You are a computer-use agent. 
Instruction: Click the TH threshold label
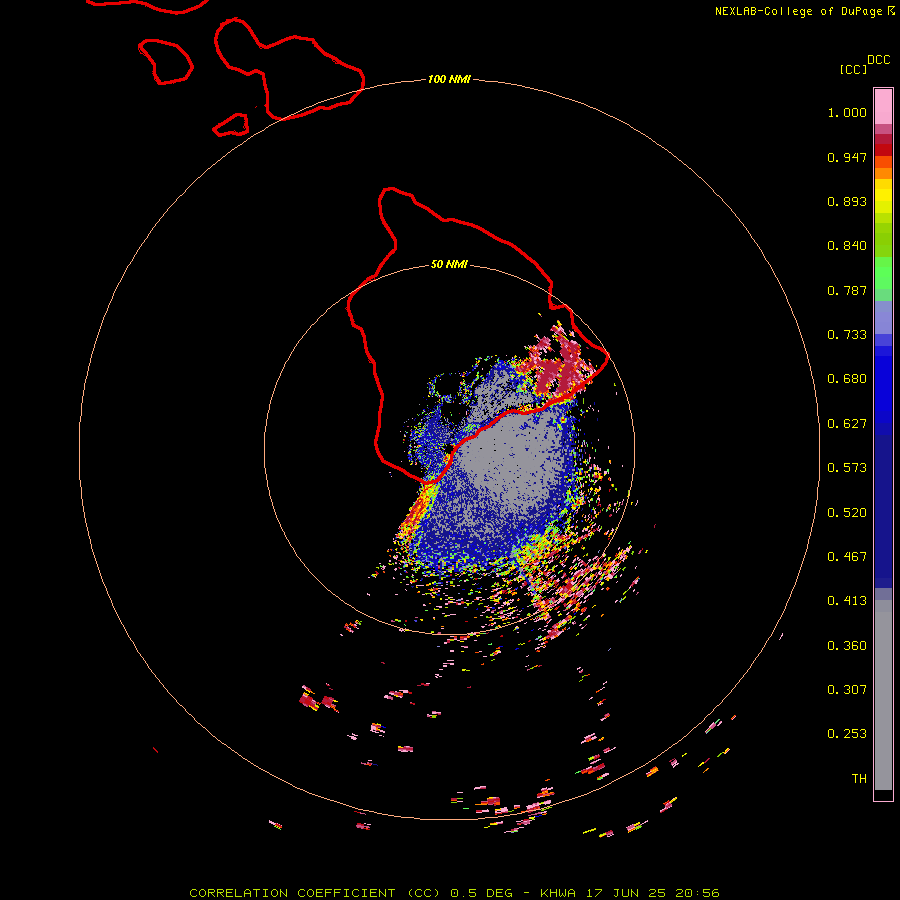click(x=859, y=779)
